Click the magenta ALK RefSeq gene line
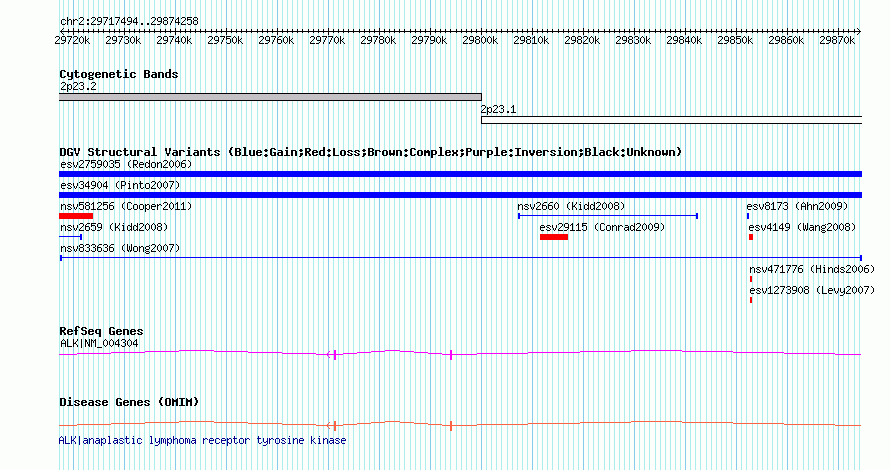 point(460,354)
